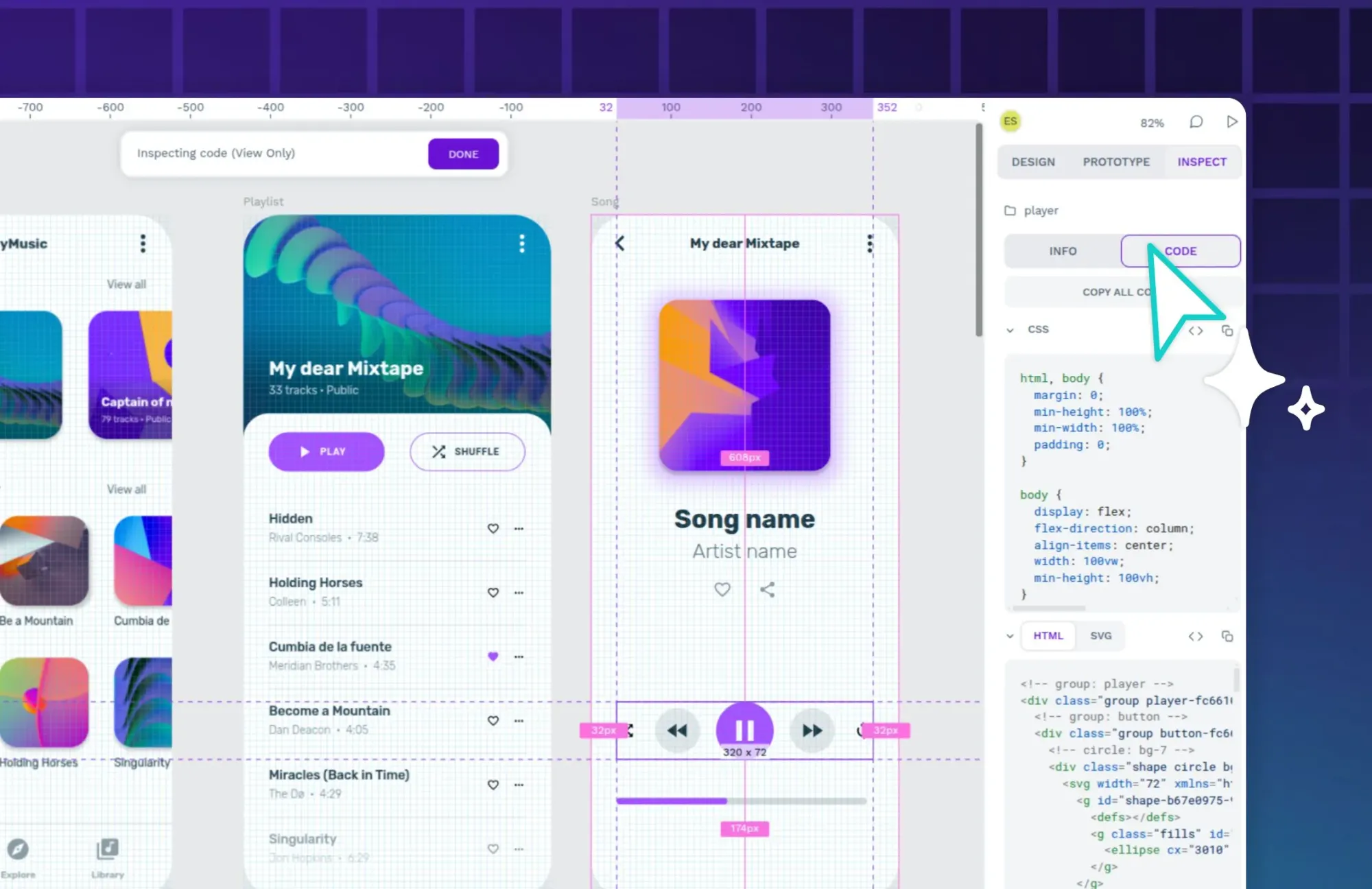Pause the song with purple button

coord(744,730)
